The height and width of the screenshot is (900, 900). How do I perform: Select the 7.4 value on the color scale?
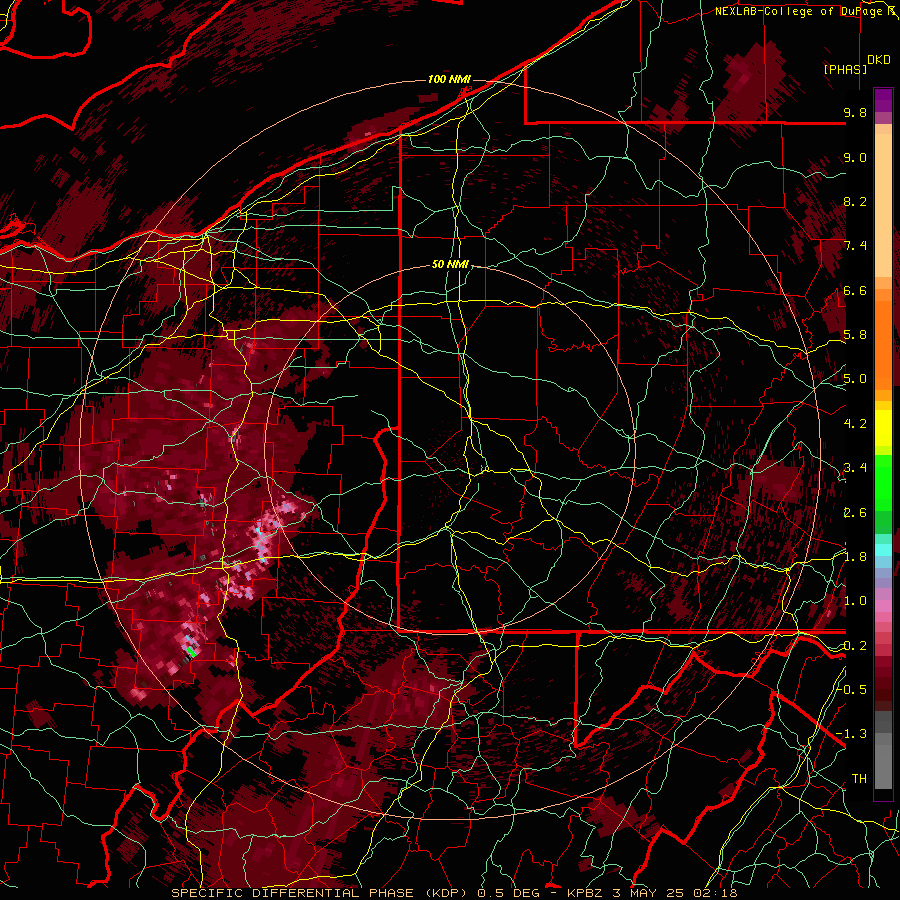855,246
